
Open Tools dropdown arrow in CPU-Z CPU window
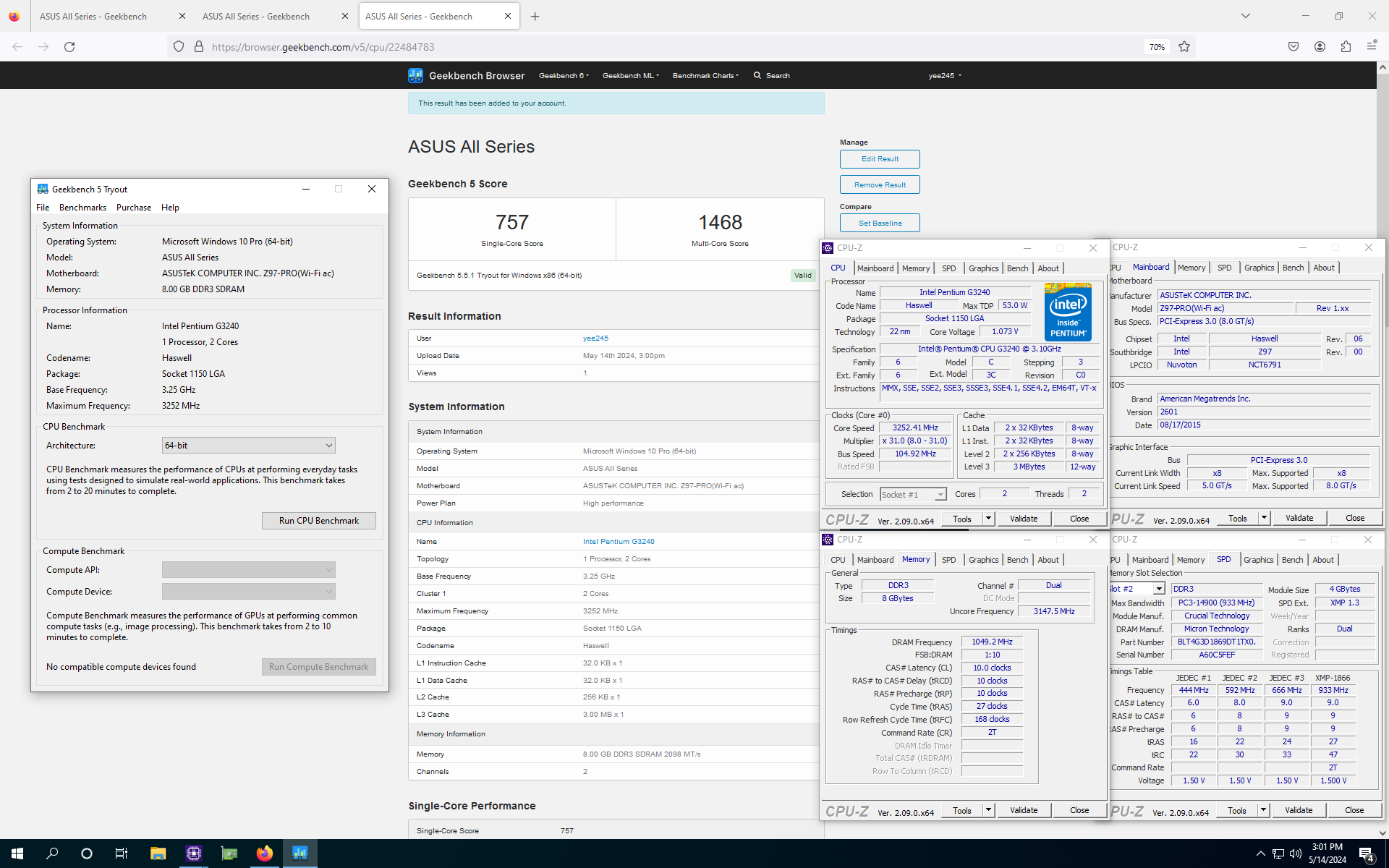(988, 518)
